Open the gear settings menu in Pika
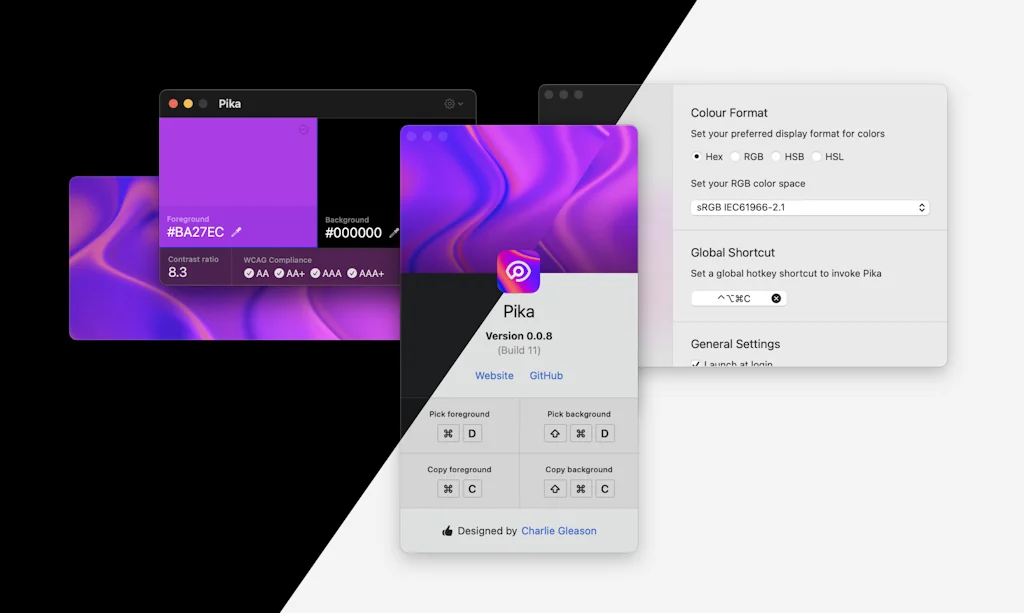 453,104
